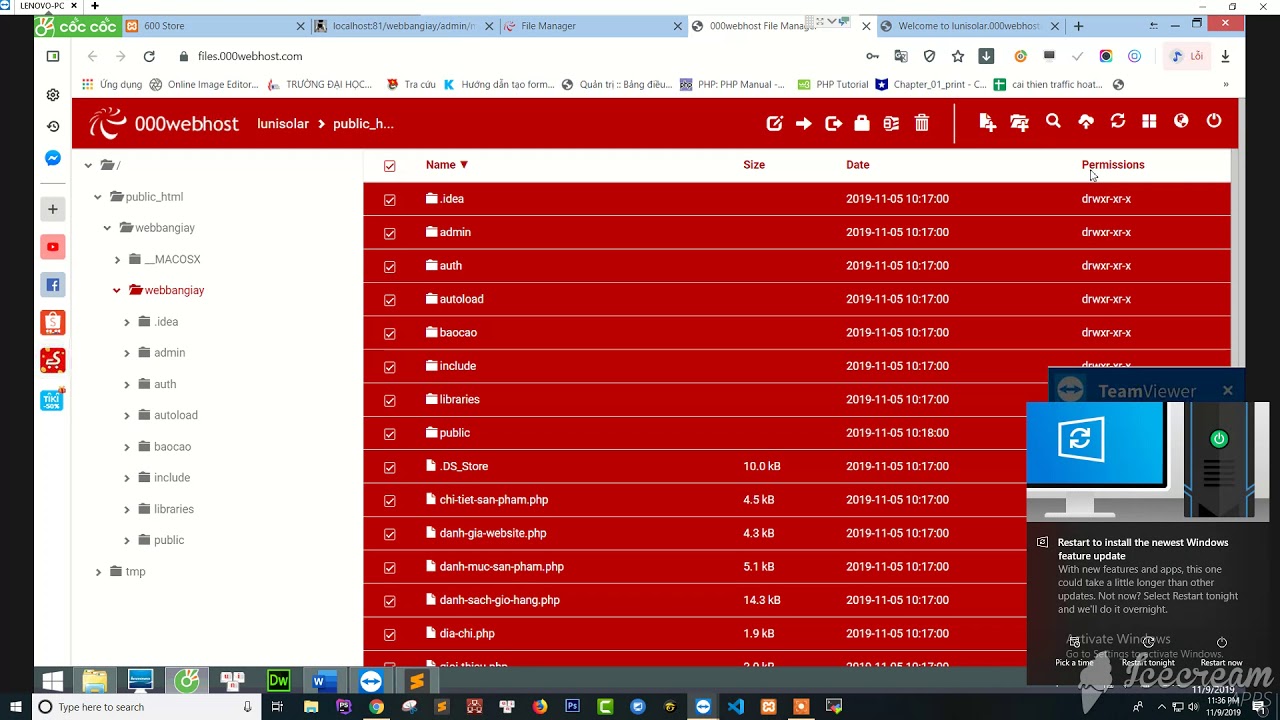Viewport: 1280px width, 720px height.
Task: Open YouTube shortcut in browser sidebar
Action: coord(53,247)
